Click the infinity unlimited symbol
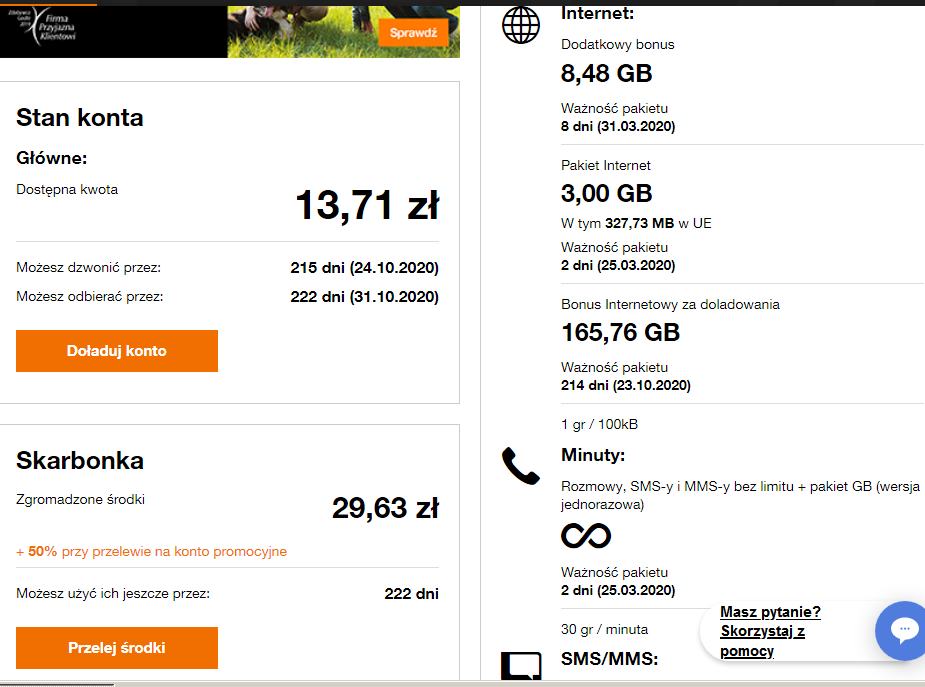This screenshot has width=925, height=687. [x=586, y=536]
